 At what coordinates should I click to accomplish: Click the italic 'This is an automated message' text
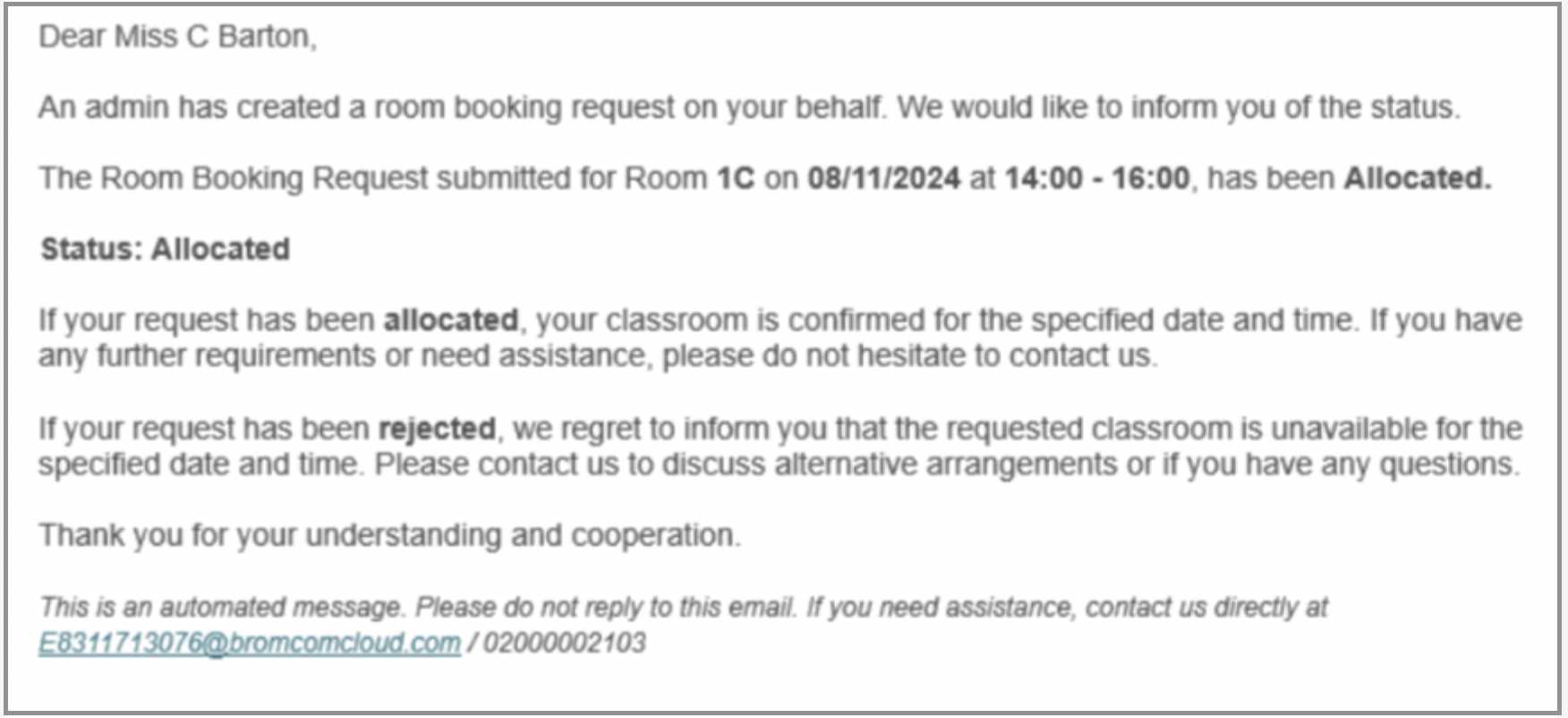[x=222, y=607]
